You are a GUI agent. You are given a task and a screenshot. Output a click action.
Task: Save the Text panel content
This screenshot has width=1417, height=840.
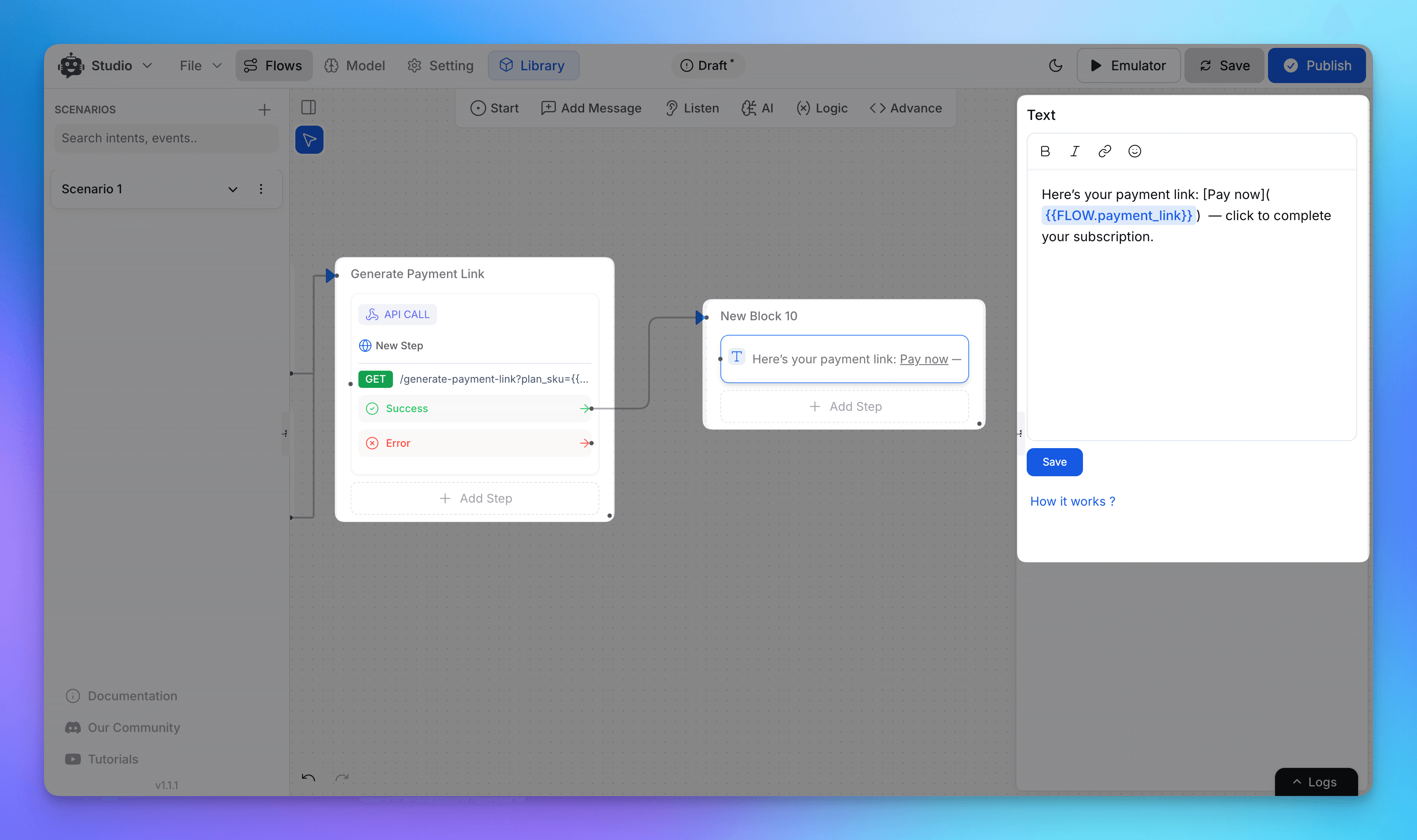(x=1054, y=462)
